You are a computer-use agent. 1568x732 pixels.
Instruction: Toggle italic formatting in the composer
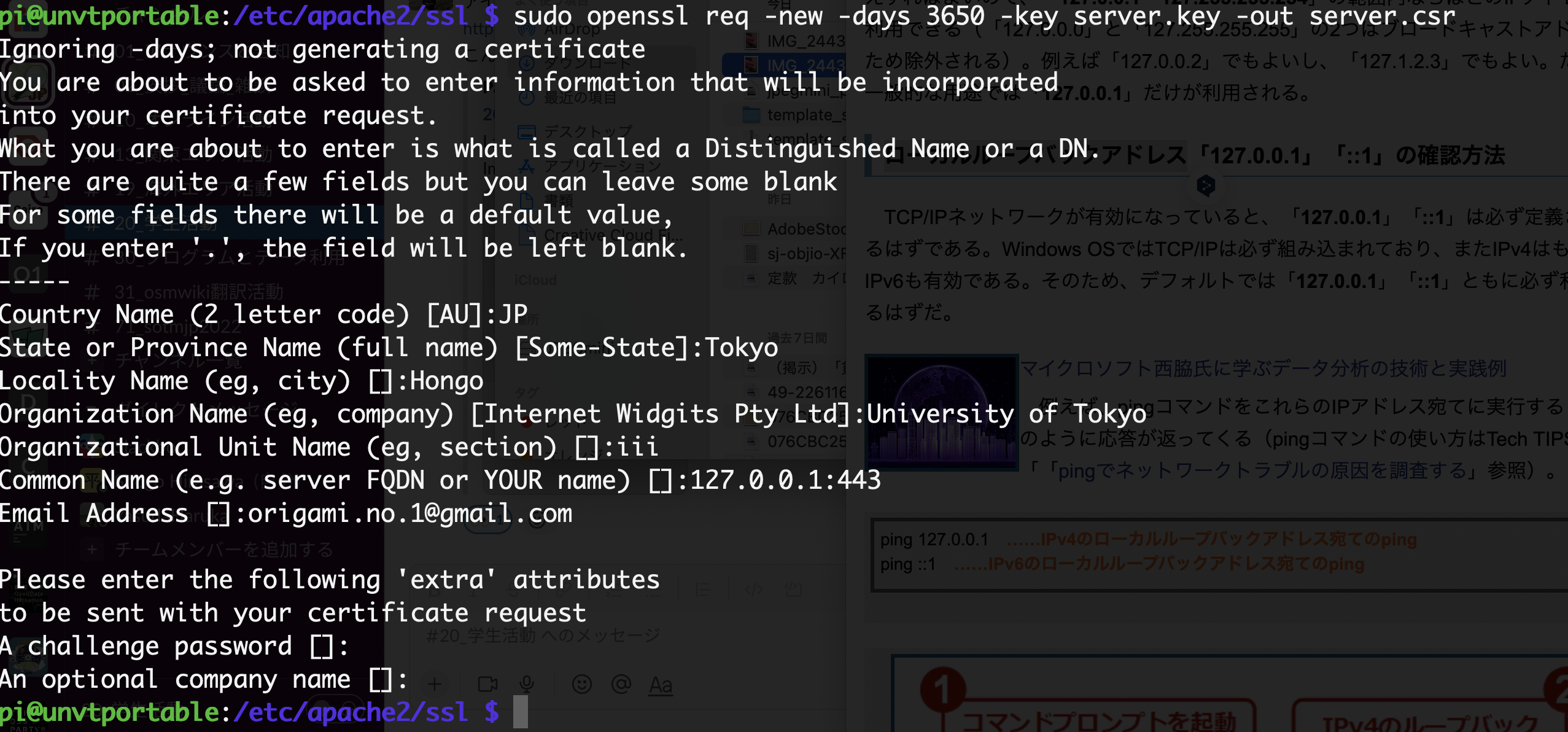coord(475,591)
